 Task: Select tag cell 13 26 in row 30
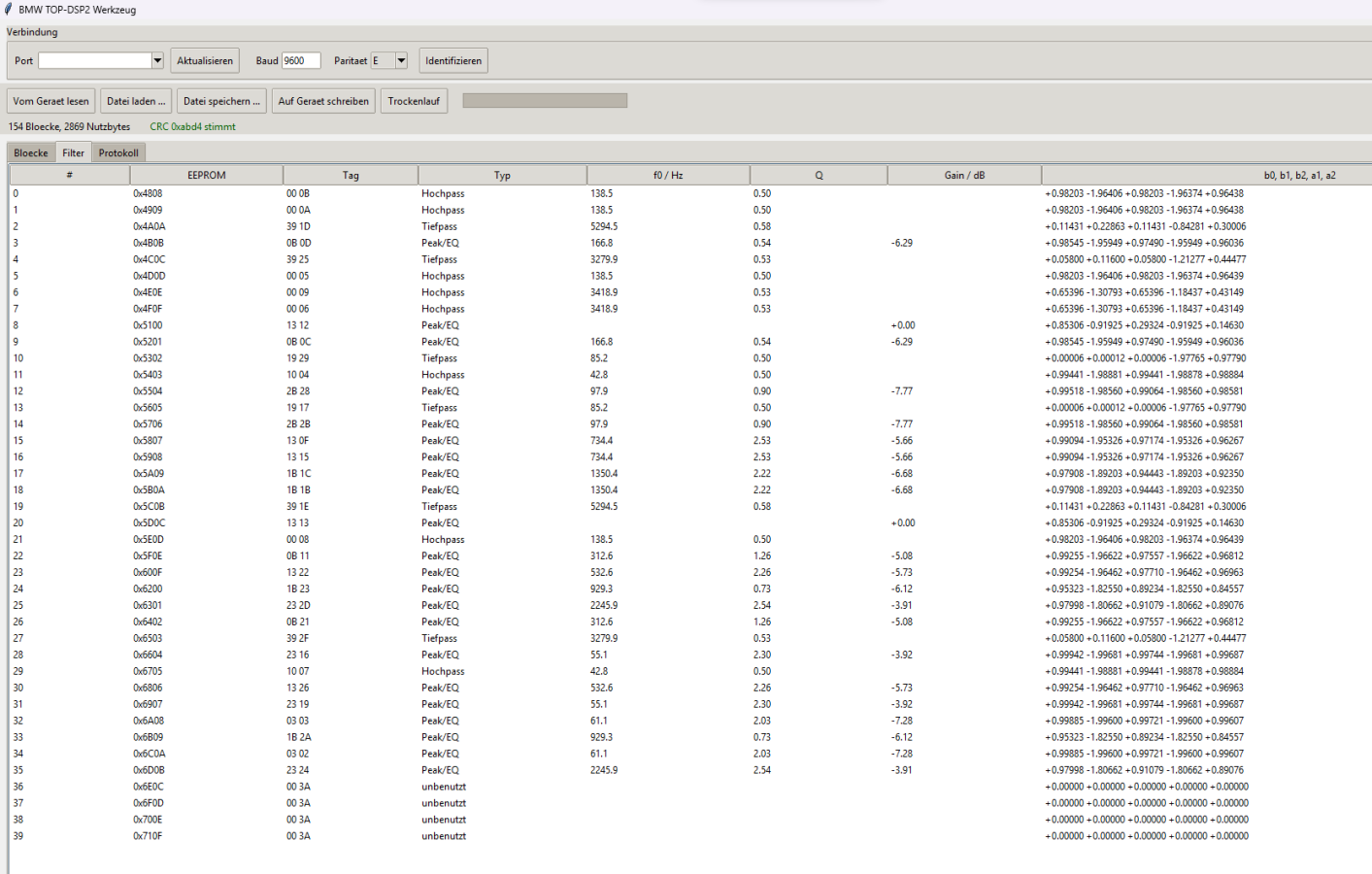point(298,689)
